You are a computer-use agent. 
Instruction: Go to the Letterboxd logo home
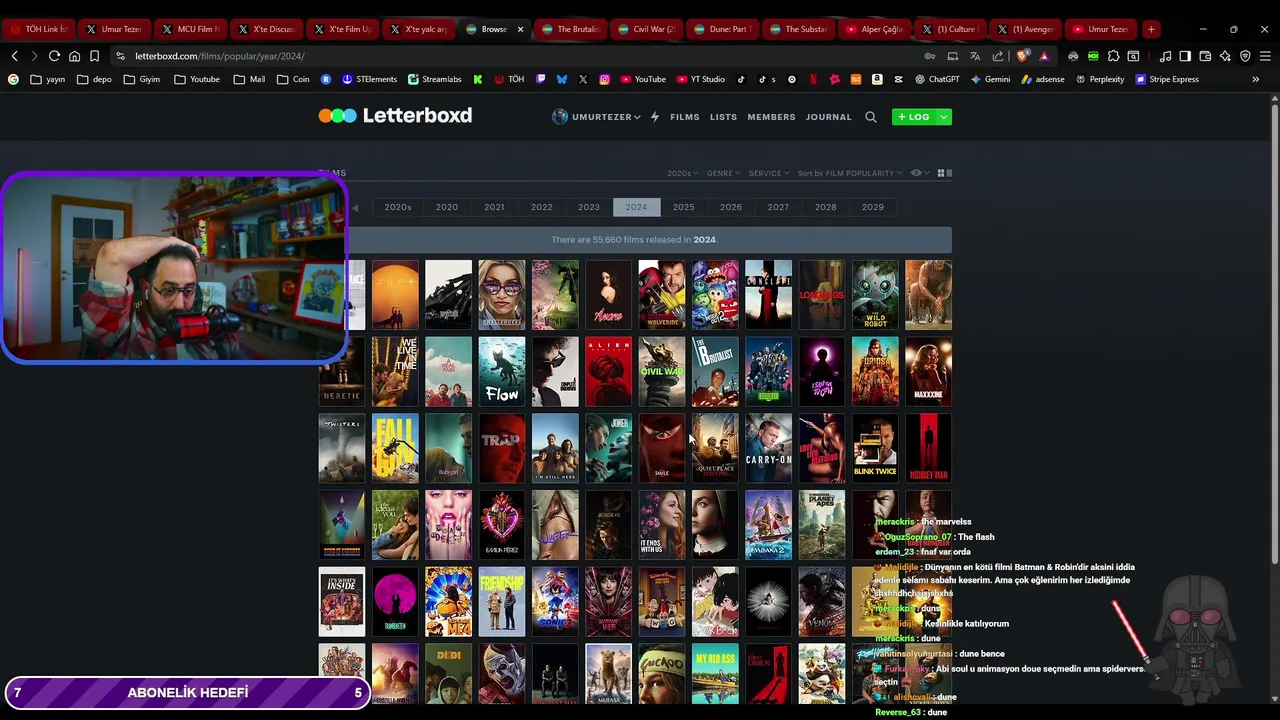(x=395, y=116)
